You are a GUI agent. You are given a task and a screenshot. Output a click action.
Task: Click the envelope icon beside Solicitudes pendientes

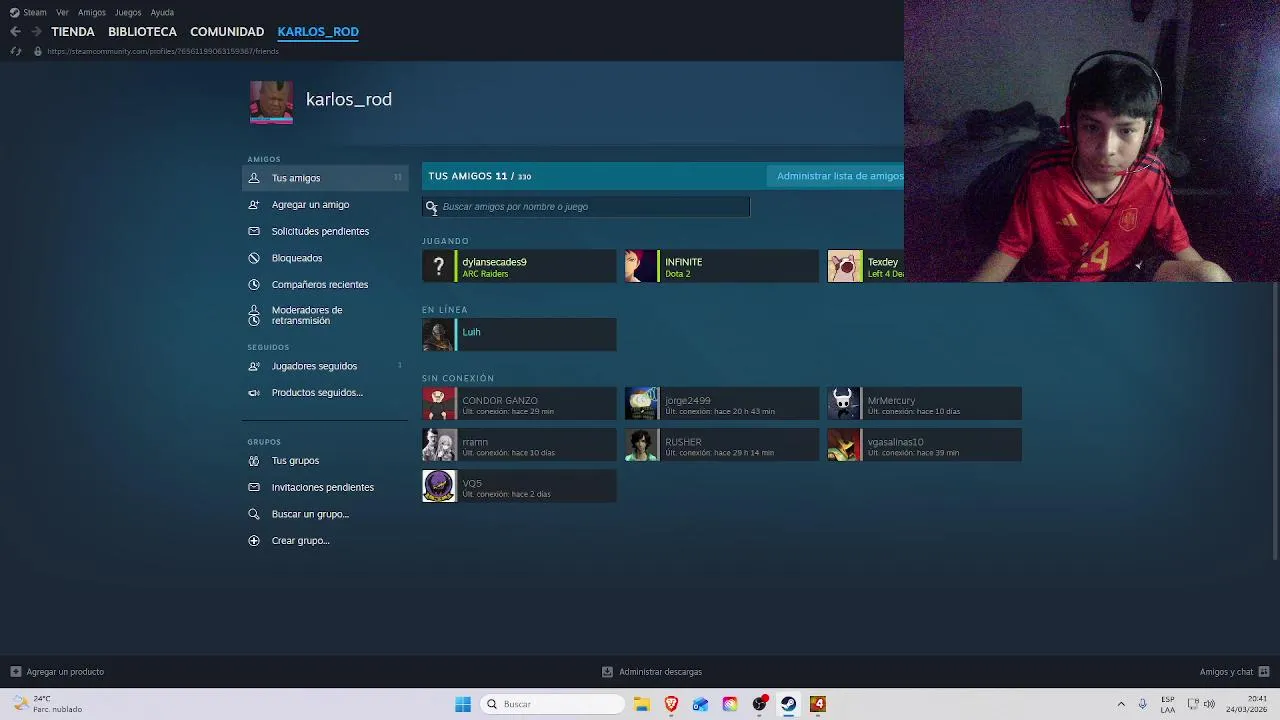click(254, 231)
